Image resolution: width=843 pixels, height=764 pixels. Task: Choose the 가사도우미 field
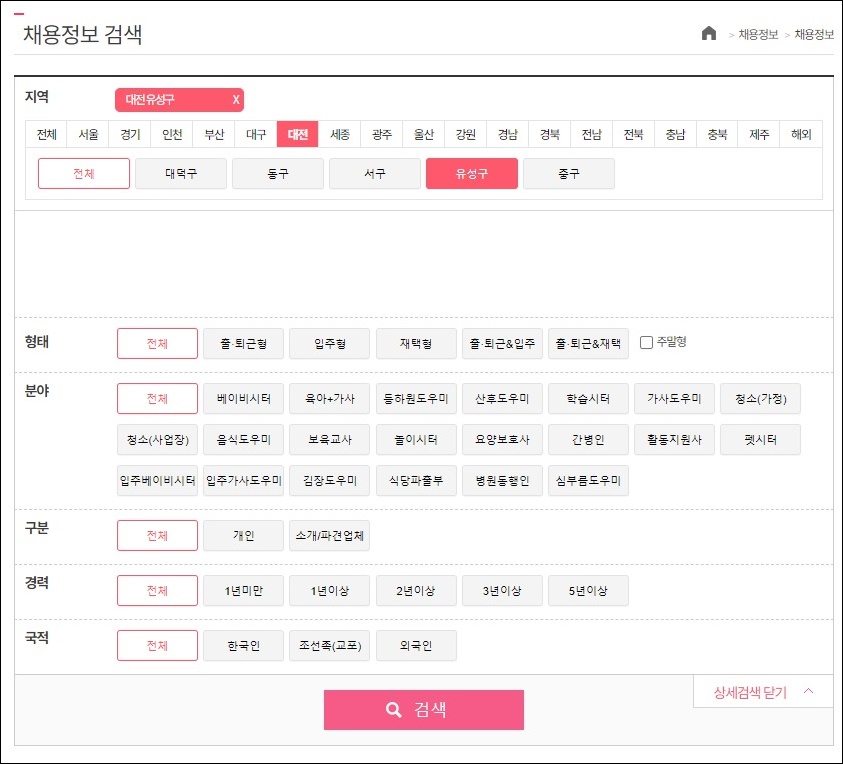674,398
